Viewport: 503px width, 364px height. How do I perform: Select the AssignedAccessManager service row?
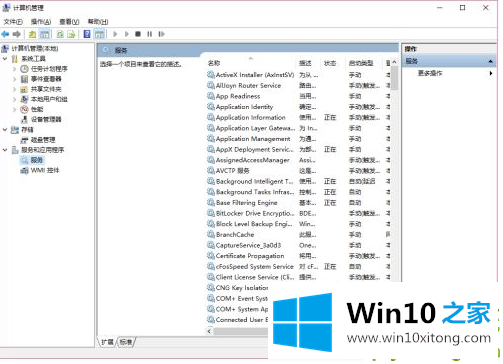click(x=298, y=160)
